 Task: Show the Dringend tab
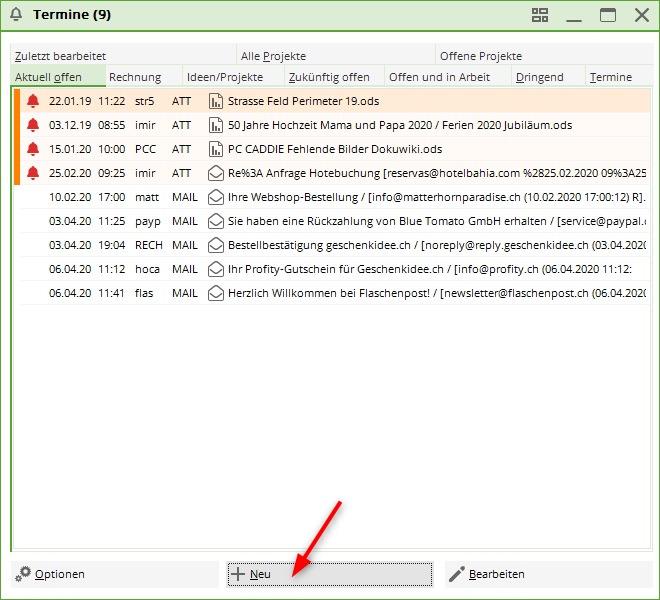(540, 77)
